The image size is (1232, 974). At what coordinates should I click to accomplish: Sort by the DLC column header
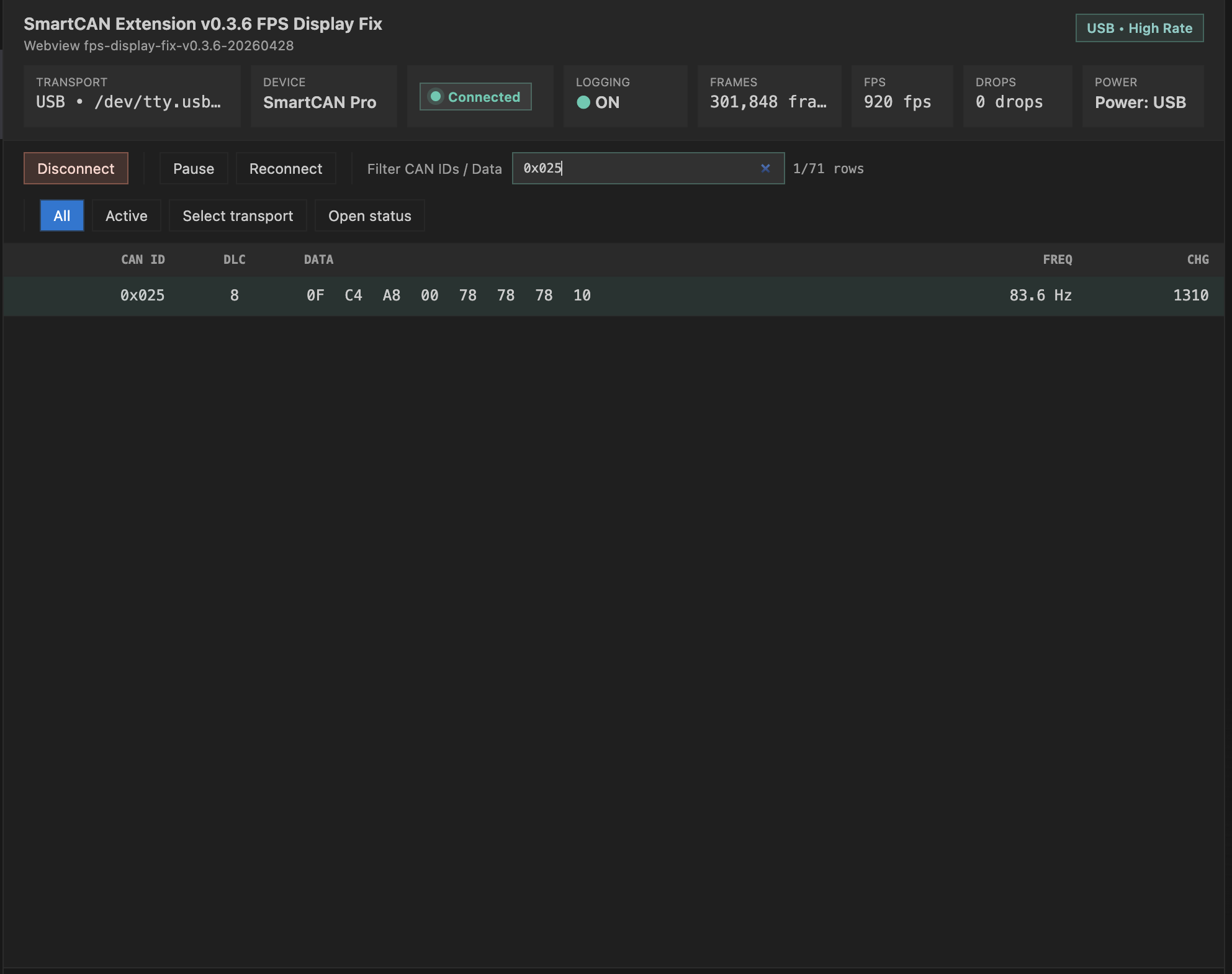tap(235, 259)
